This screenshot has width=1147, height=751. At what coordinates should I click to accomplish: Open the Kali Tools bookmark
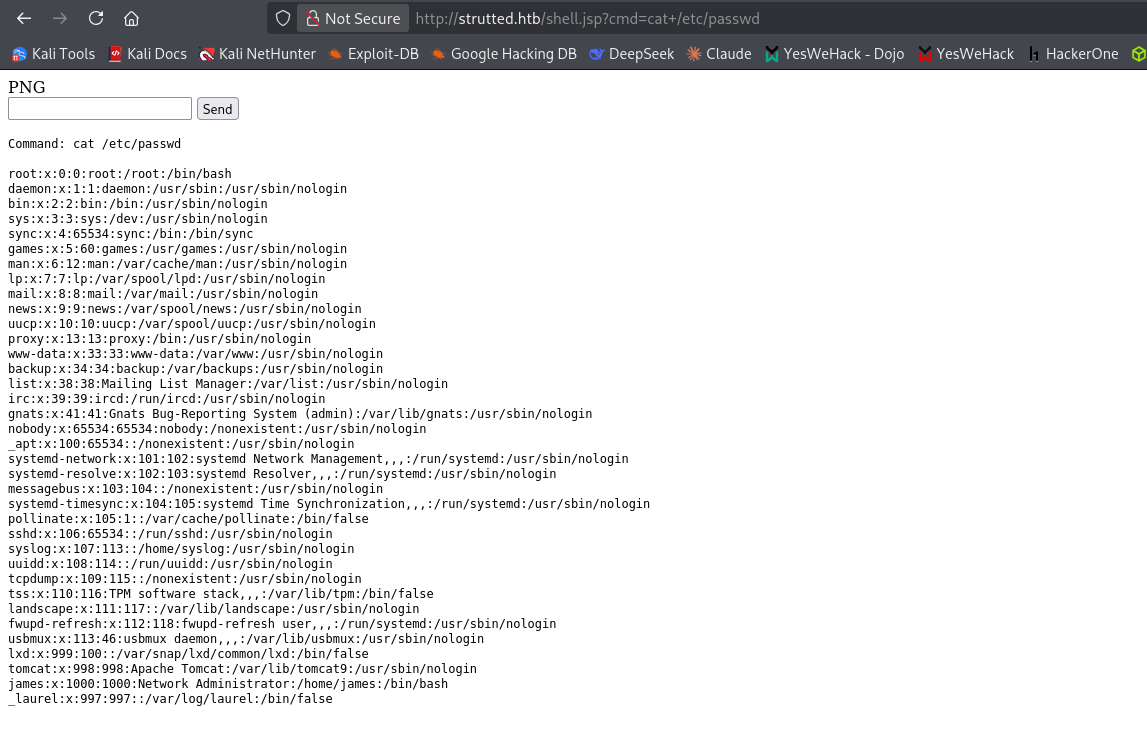tap(53, 54)
